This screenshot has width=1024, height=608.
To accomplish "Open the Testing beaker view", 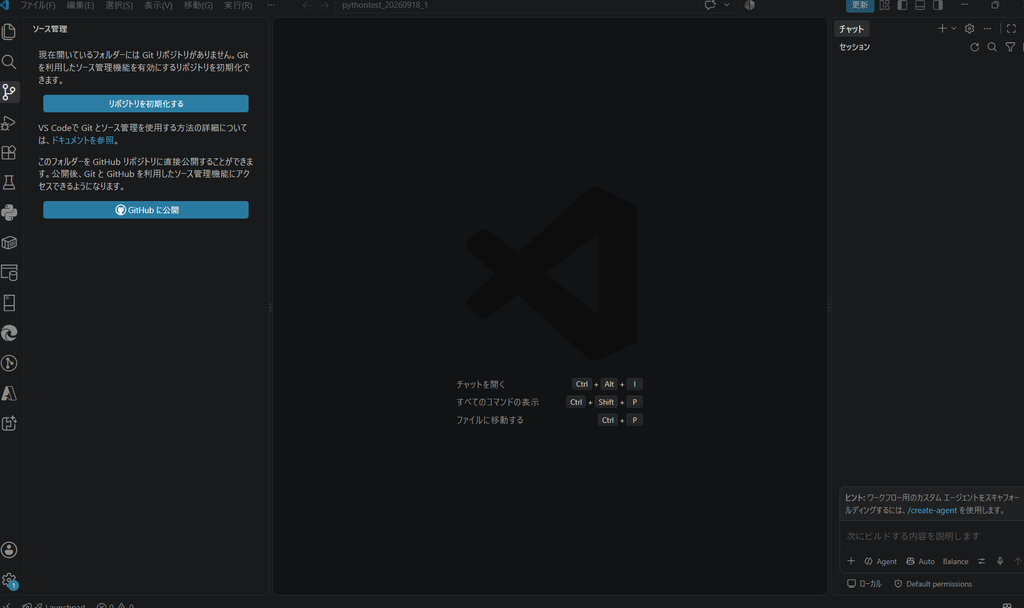I will point(9,182).
